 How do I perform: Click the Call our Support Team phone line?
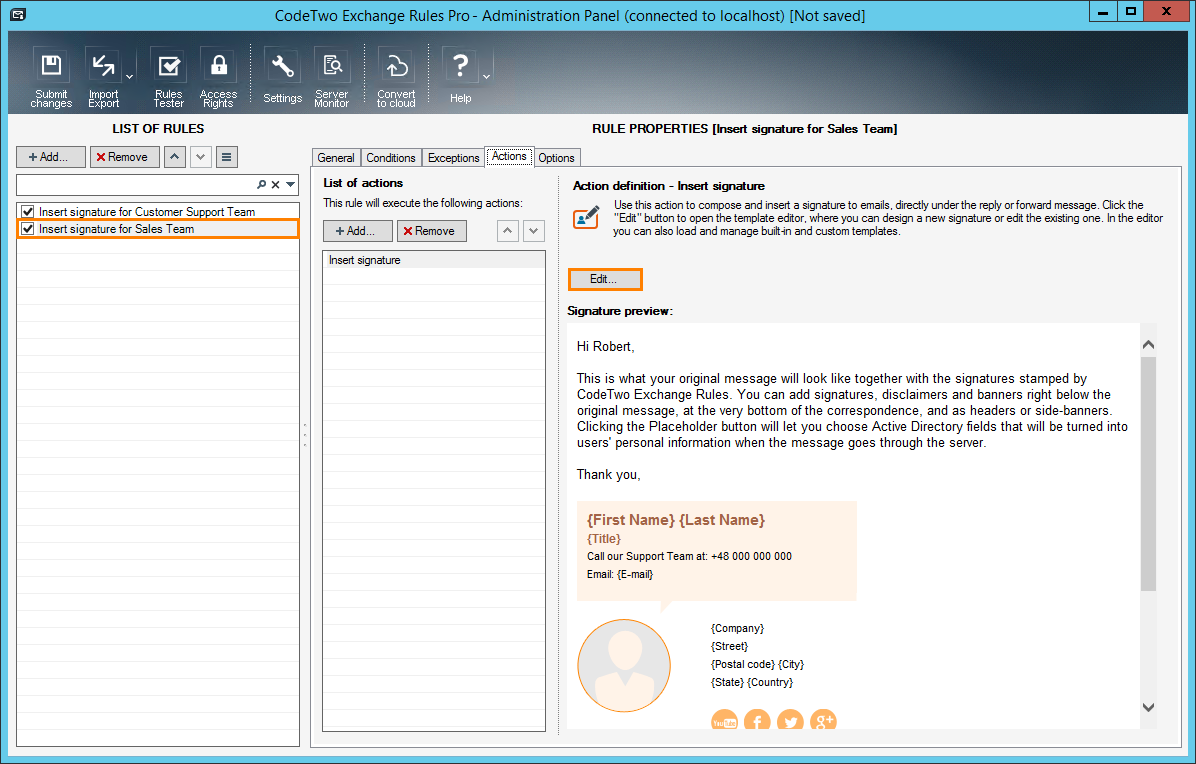(690, 557)
